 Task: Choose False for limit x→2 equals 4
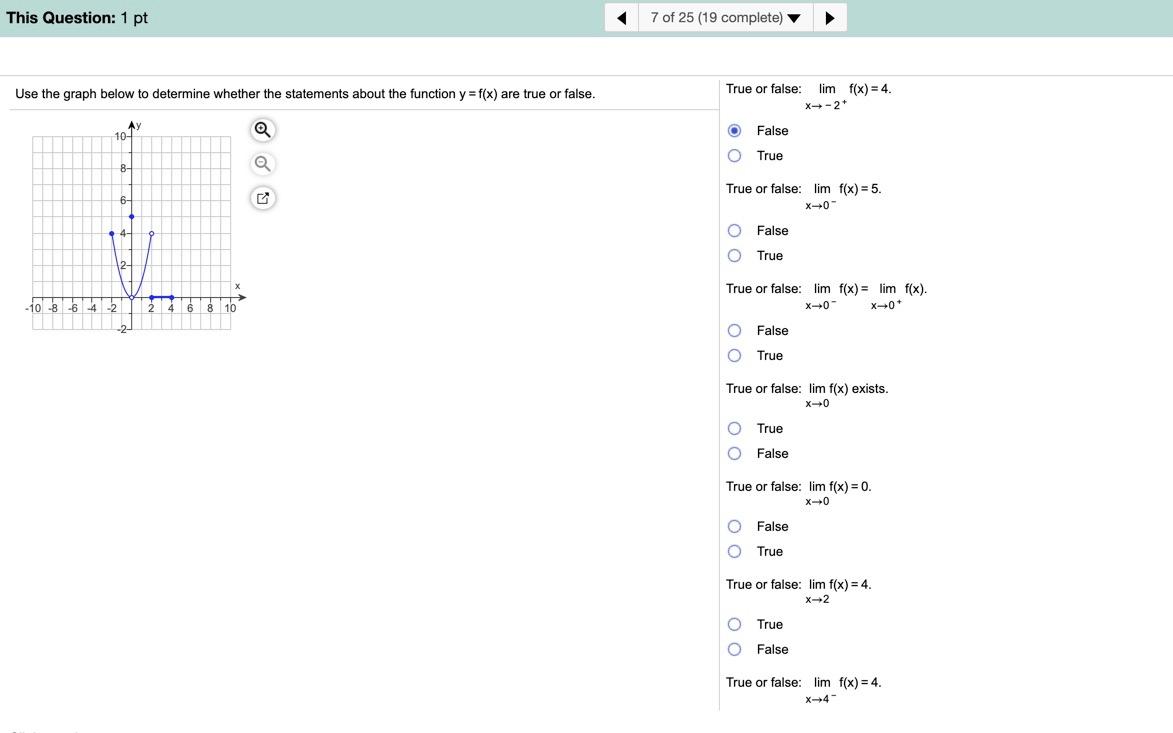[735, 650]
